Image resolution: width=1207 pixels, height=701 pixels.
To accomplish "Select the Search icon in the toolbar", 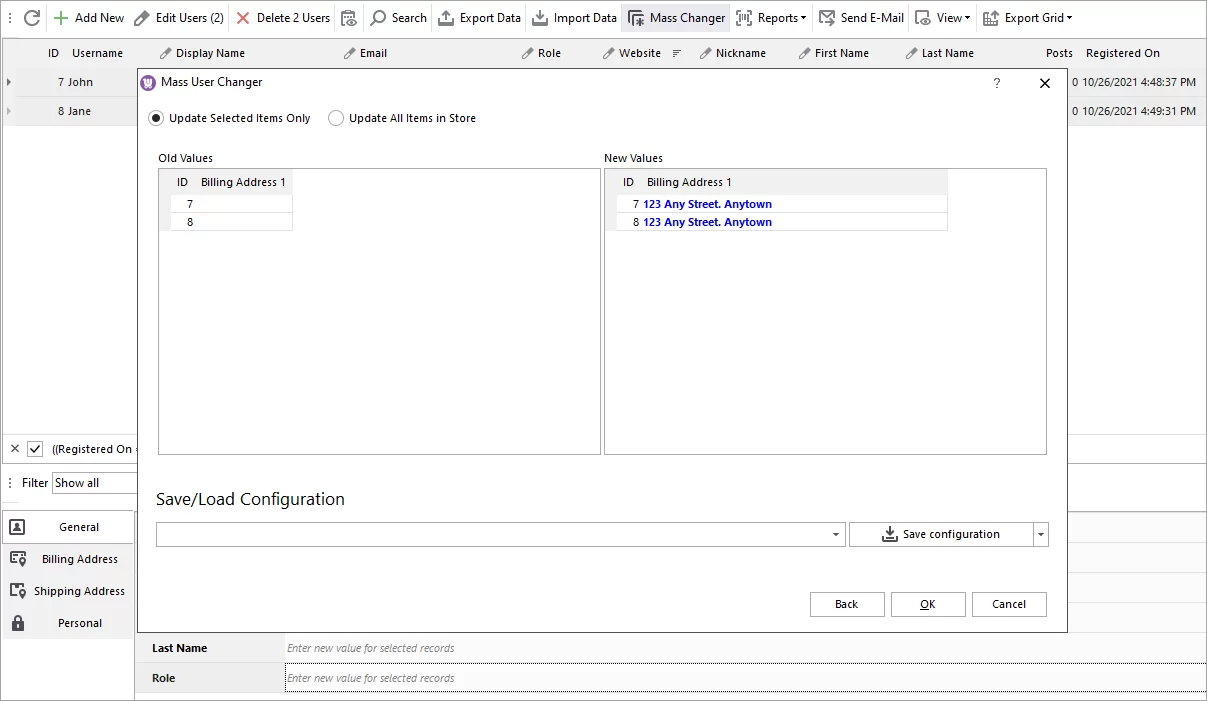I will [397, 17].
